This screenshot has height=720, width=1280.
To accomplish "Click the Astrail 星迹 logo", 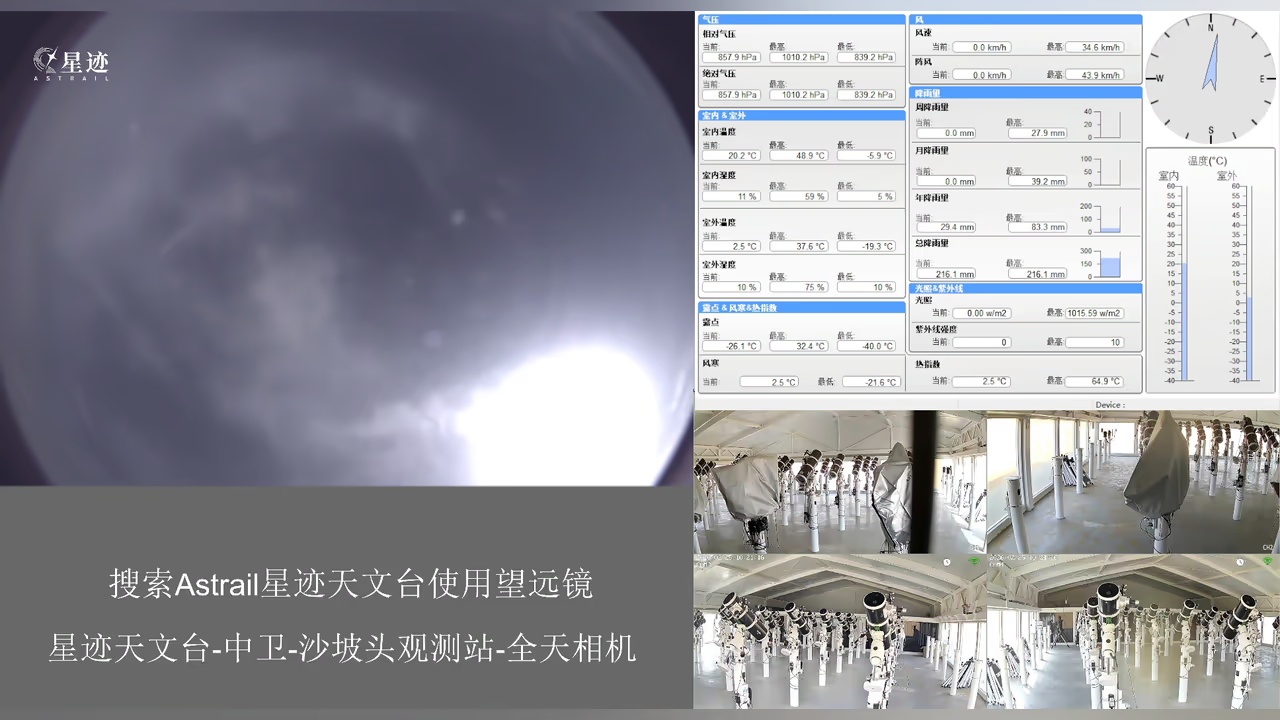I will [71, 64].
